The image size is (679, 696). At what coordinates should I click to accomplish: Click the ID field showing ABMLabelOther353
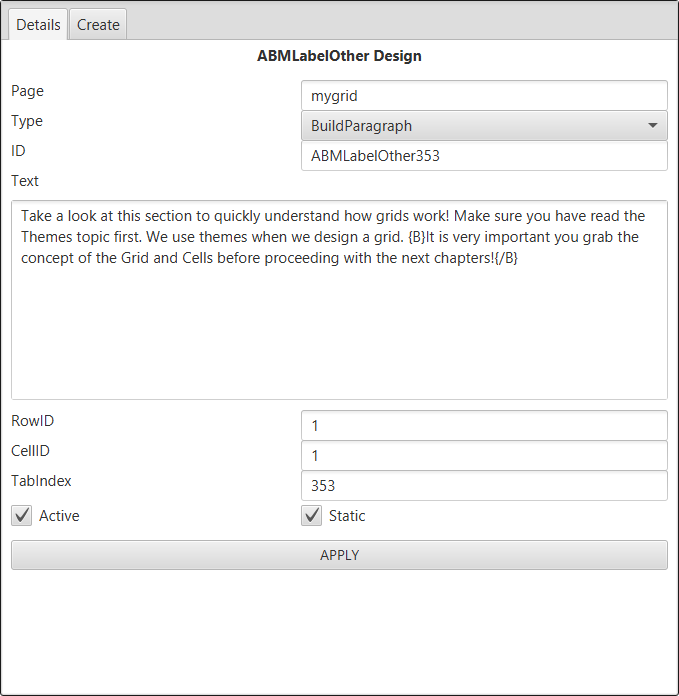pyautogui.click(x=484, y=156)
